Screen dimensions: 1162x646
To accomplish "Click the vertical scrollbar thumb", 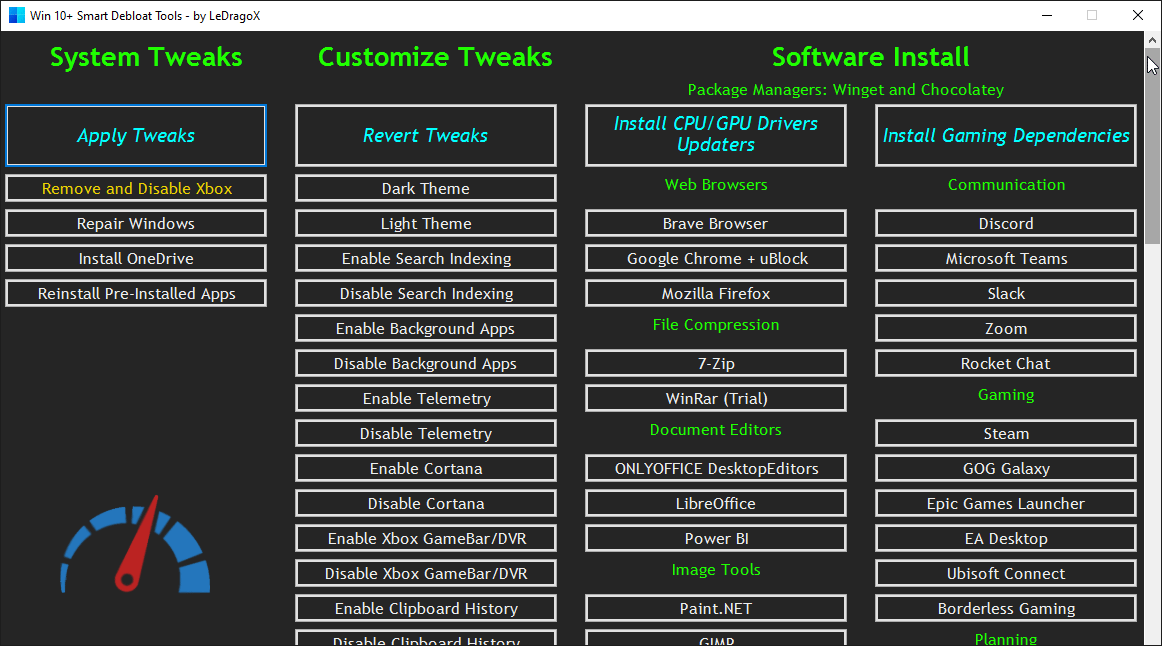I will (1152, 147).
